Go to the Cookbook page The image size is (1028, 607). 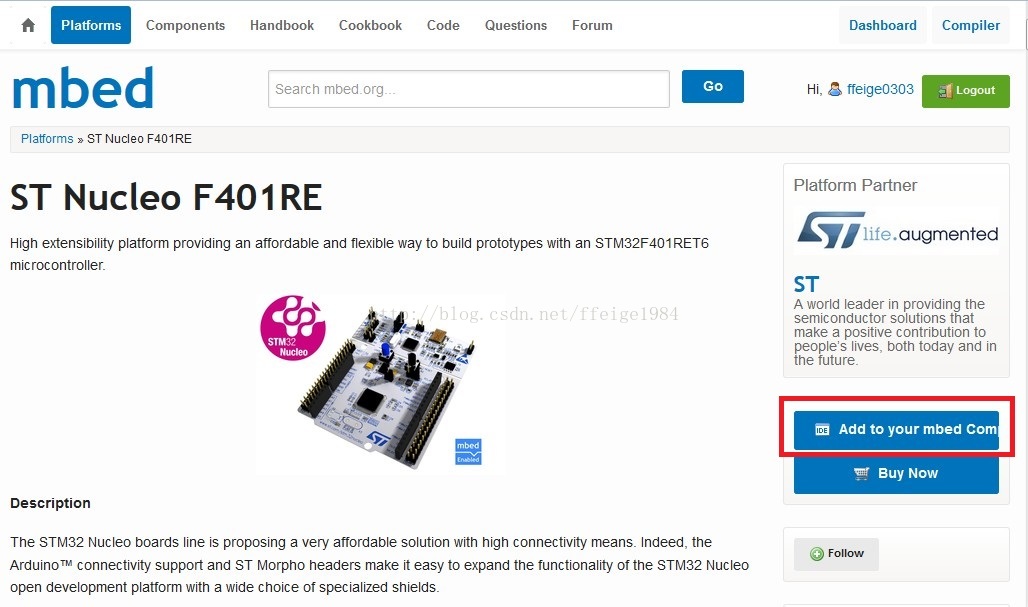[370, 26]
